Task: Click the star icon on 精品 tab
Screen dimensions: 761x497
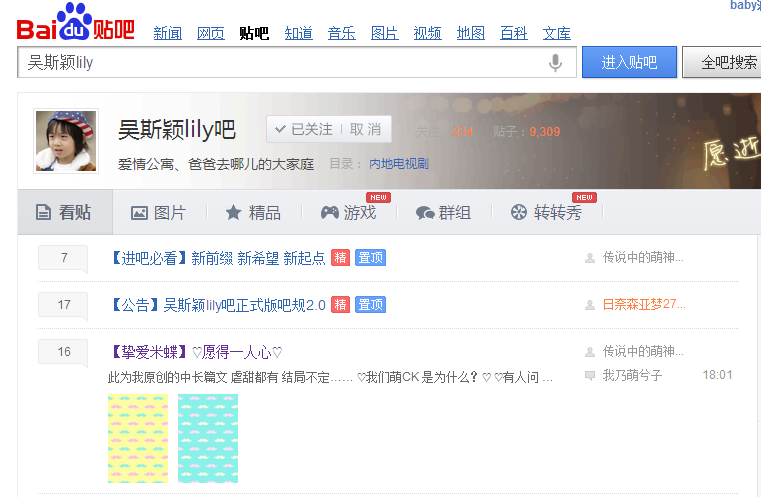Action: click(x=233, y=212)
